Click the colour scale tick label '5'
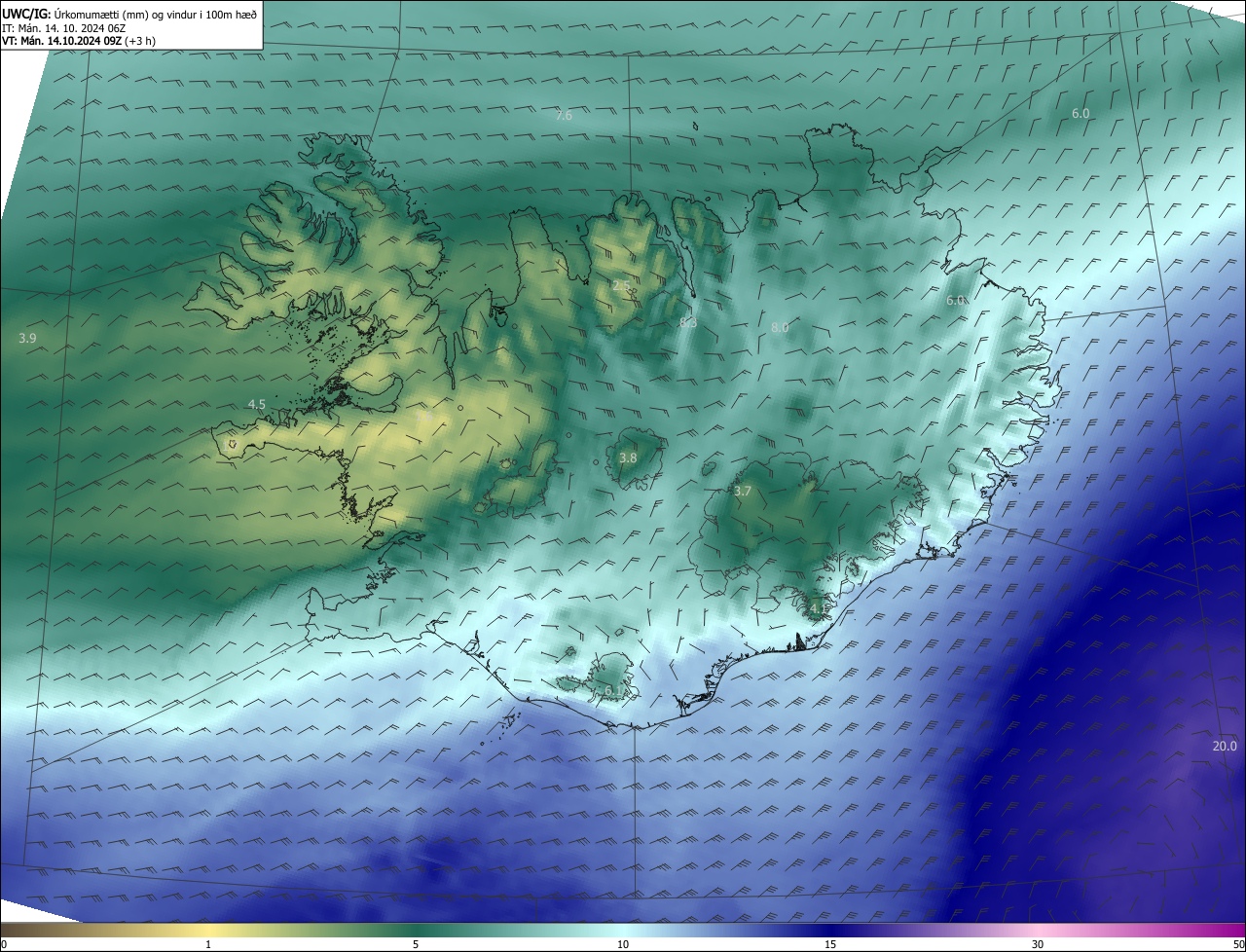 click(x=416, y=944)
